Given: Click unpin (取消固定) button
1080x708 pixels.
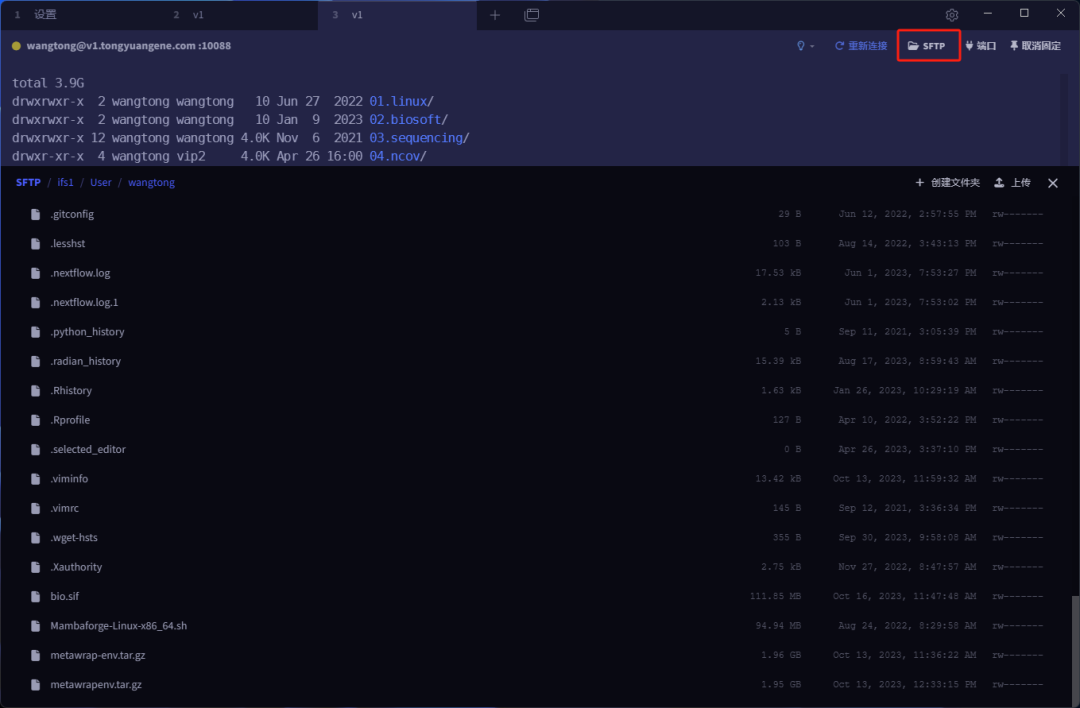Looking at the screenshot, I should [1035, 45].
